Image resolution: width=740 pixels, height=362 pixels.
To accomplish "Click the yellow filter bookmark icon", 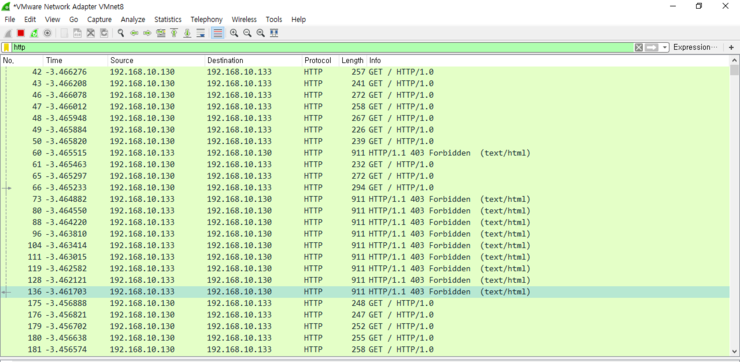I will click(7, 47).
